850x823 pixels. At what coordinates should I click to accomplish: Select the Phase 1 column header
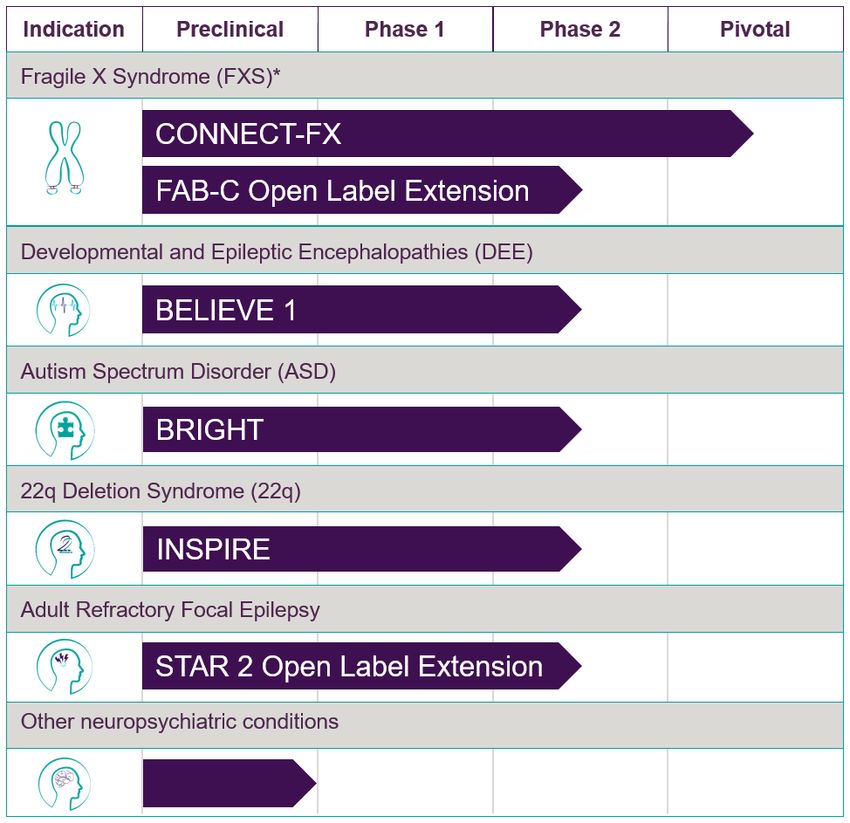(405, 29)
